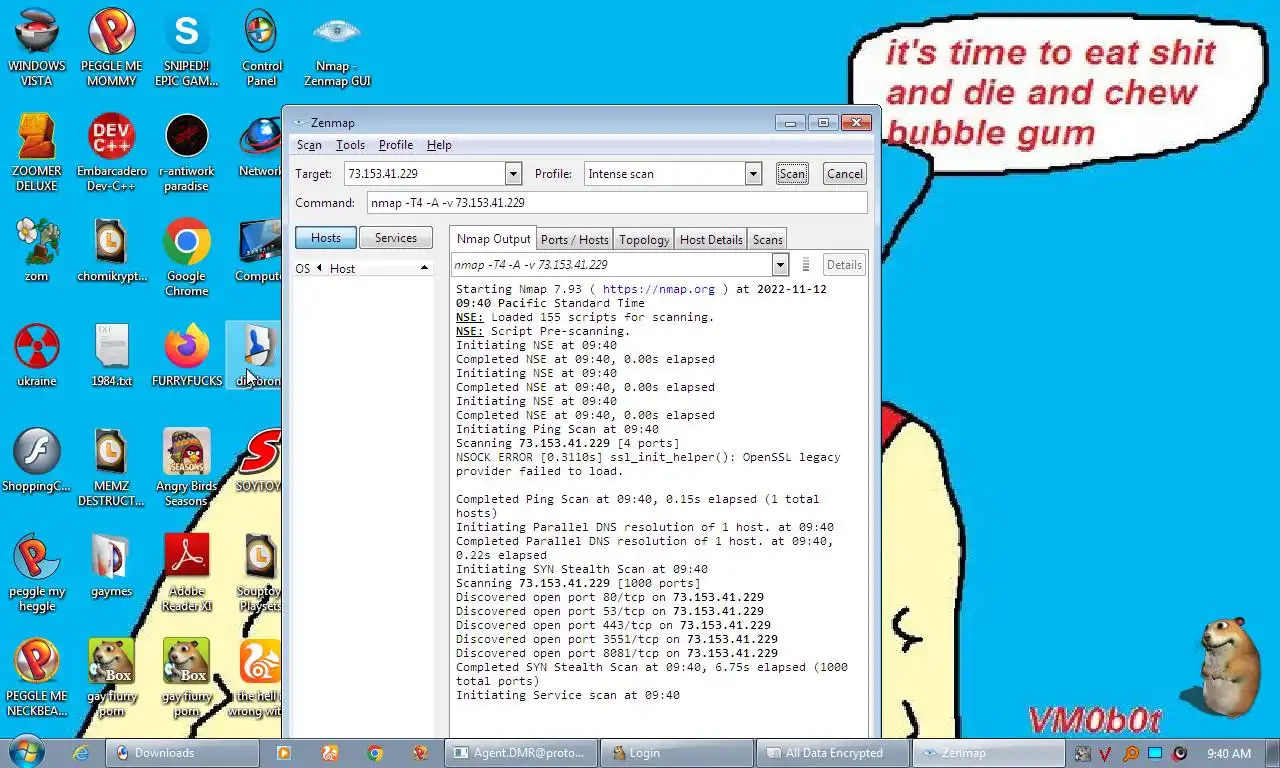Select the ShoppingC... Flash icon
This screenshot has width=1280, height=768.
37,460
